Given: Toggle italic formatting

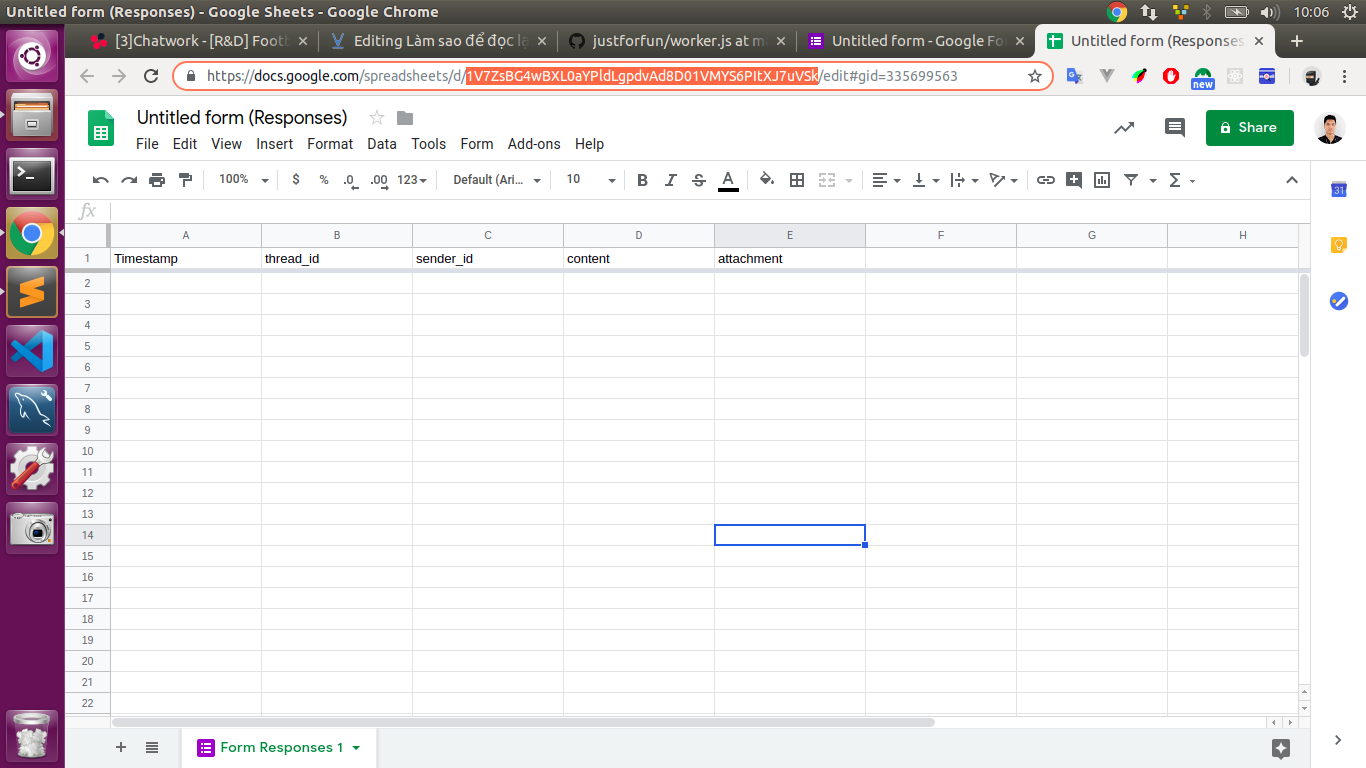Looking at the screenshot, I should click(671, 180).
